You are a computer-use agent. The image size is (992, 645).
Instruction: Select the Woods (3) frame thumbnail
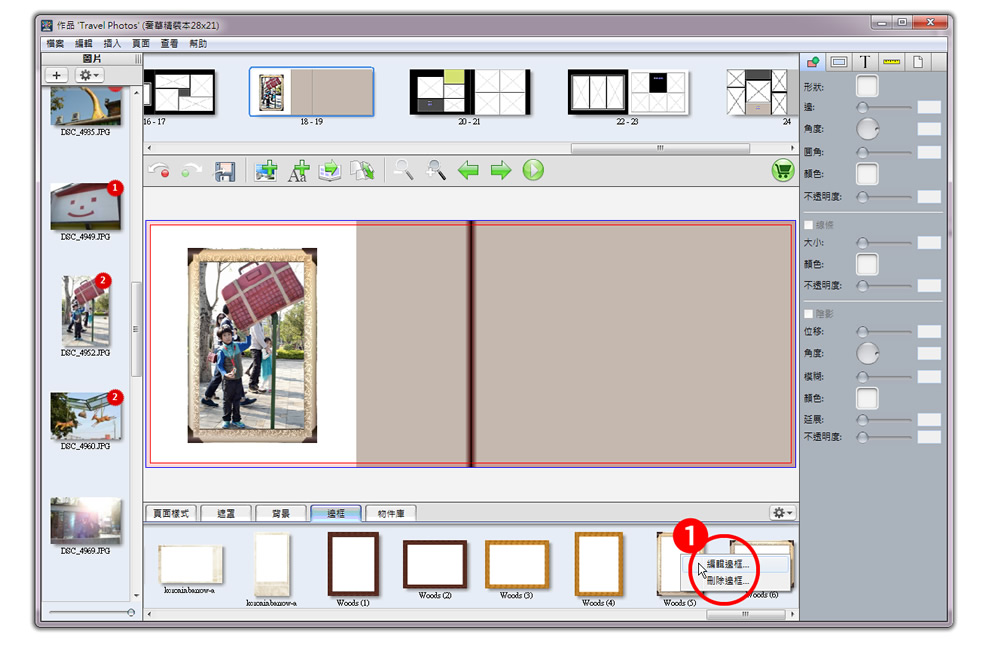pos(517,565)
